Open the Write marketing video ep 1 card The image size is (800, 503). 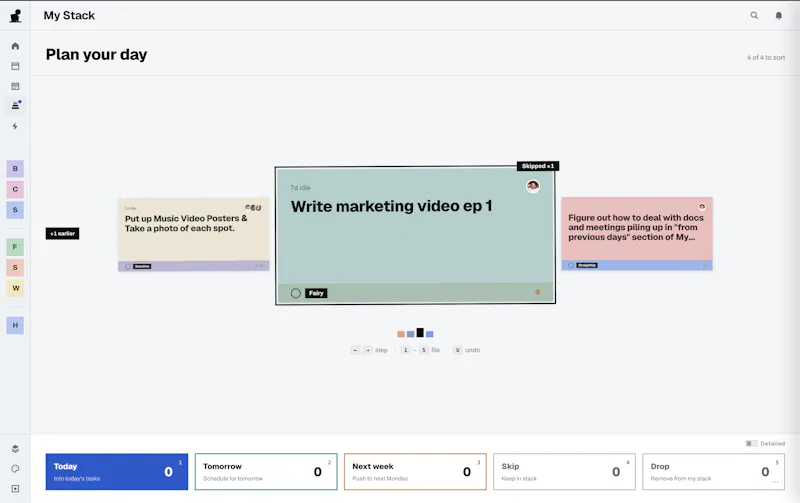[x=415, y=235]
